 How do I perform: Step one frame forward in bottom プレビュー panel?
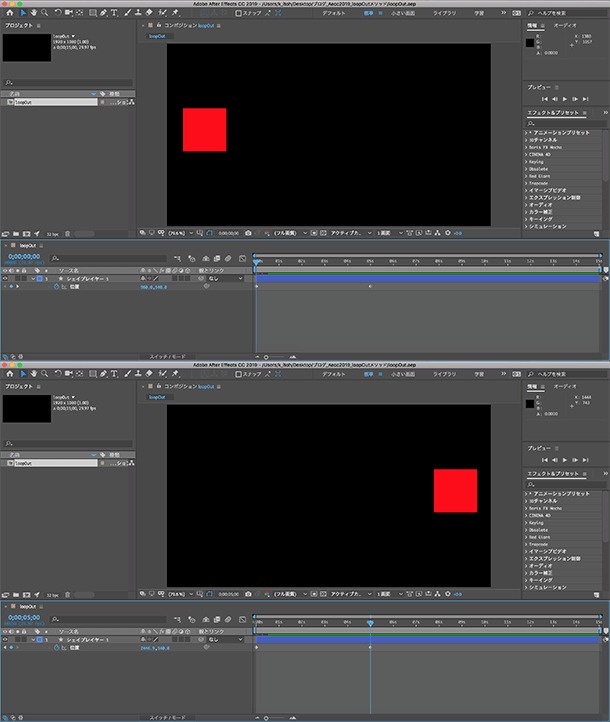[575, 460]
